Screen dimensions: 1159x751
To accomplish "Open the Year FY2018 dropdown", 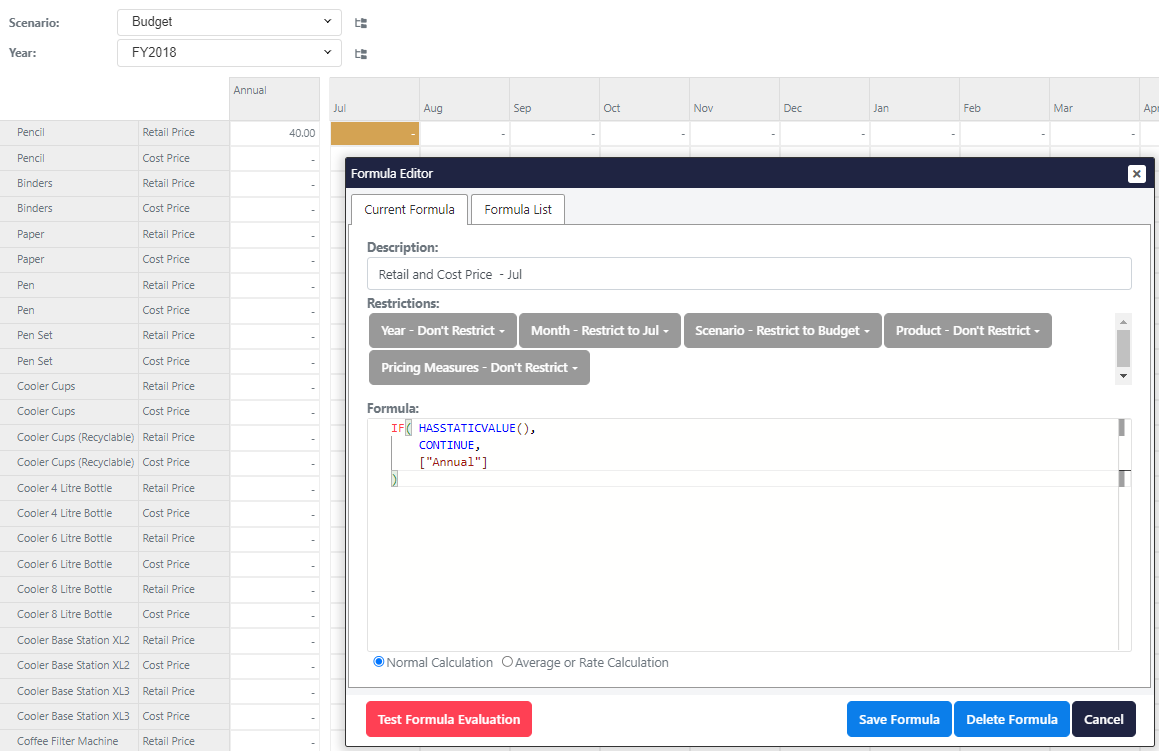I will [229, 53].
